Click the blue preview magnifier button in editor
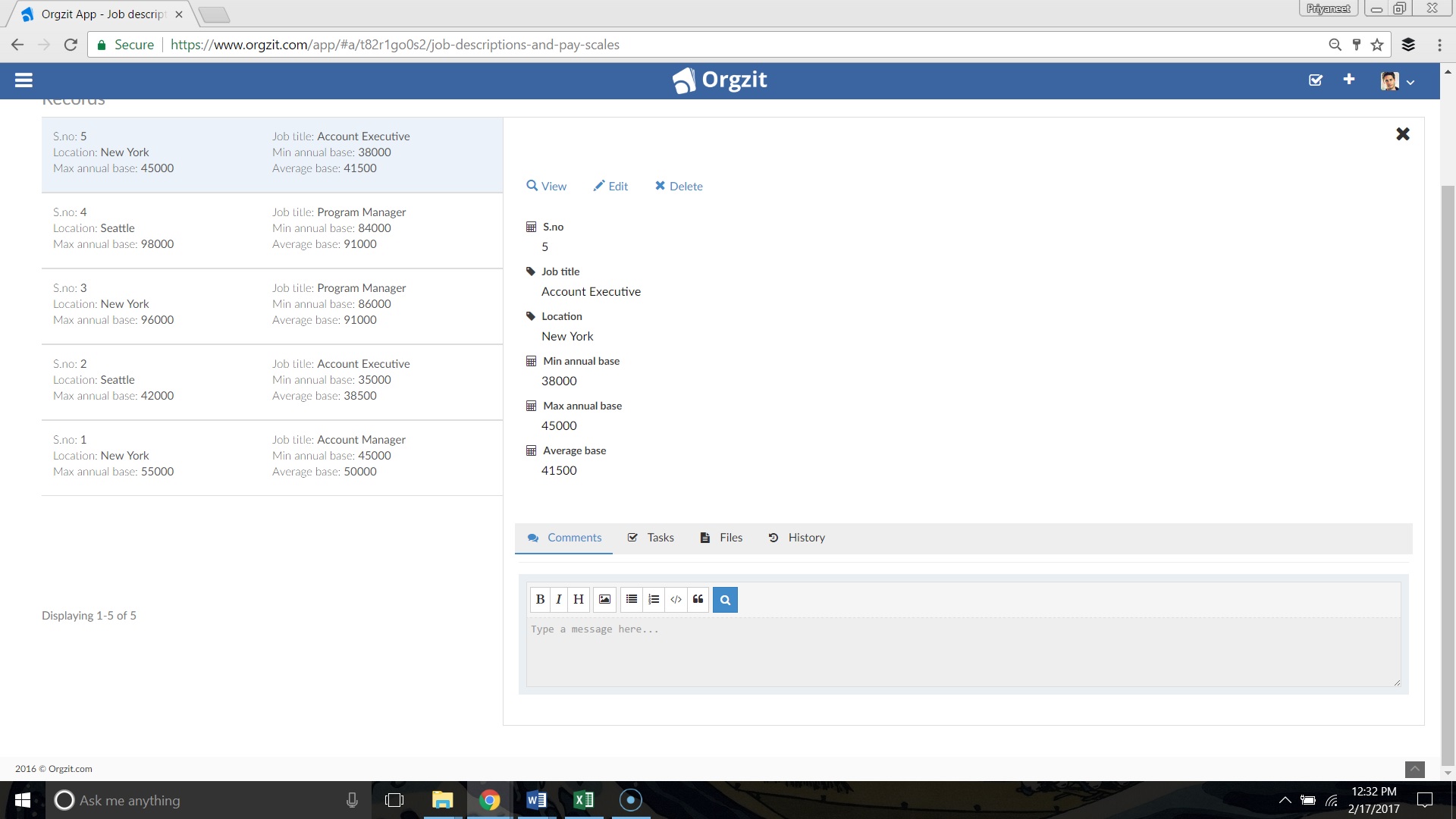 [x=725, y=600]
